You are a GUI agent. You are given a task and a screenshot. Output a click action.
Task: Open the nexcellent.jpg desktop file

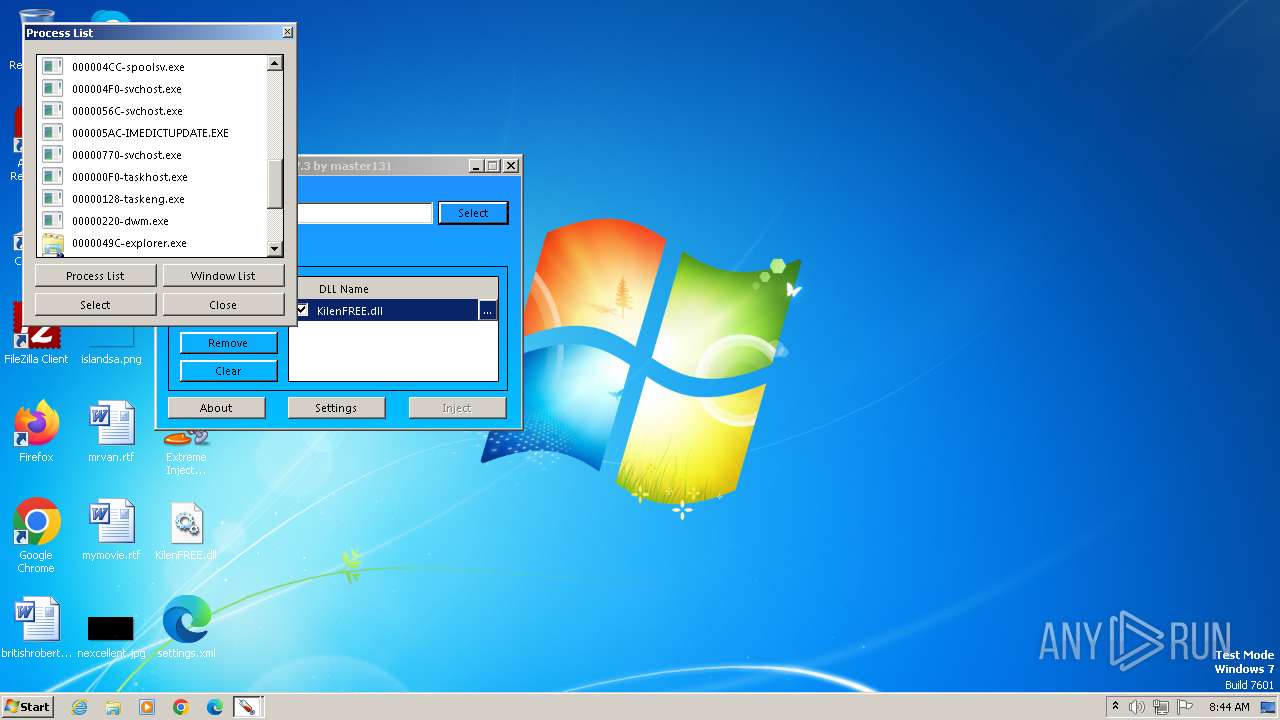[111, 634]
